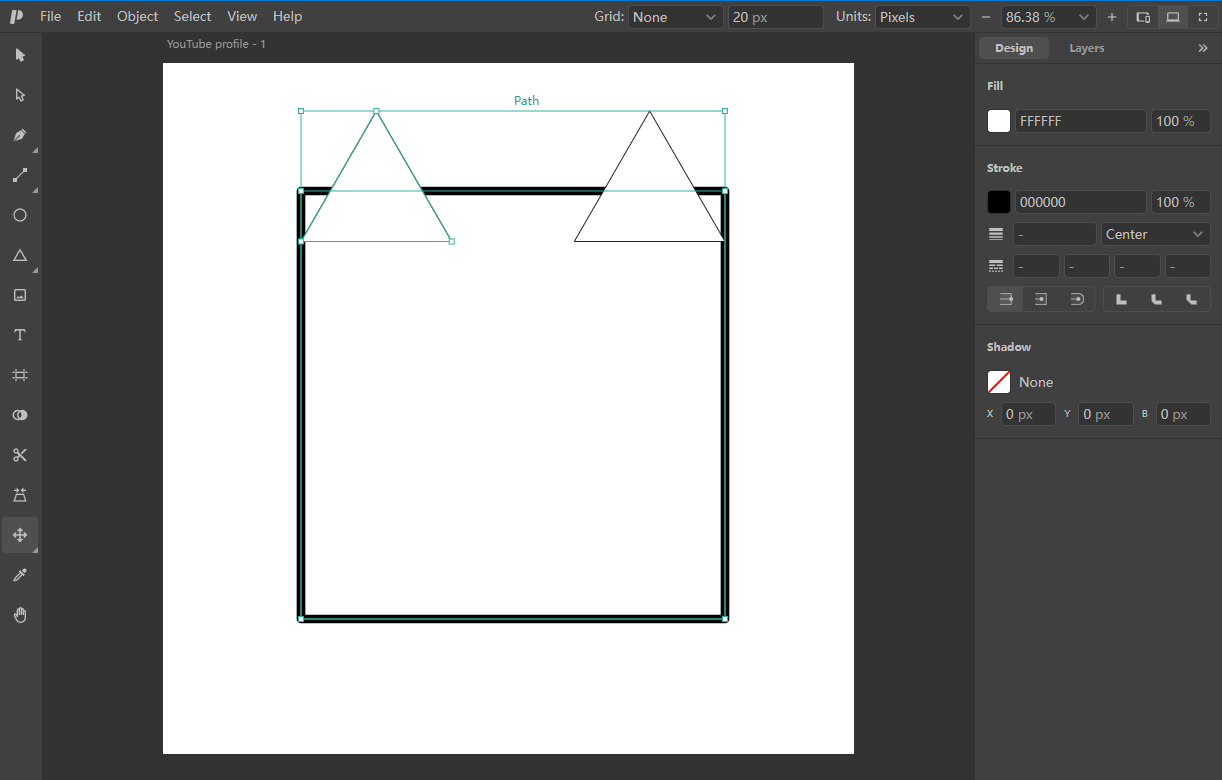Open the Grid dropdown showing None

tap(675, 17)
